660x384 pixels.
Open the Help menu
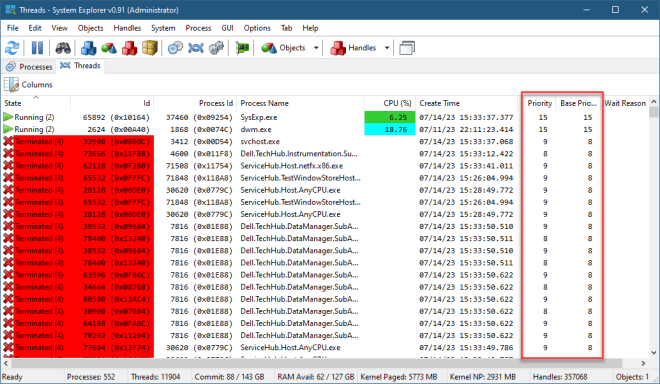310,28
